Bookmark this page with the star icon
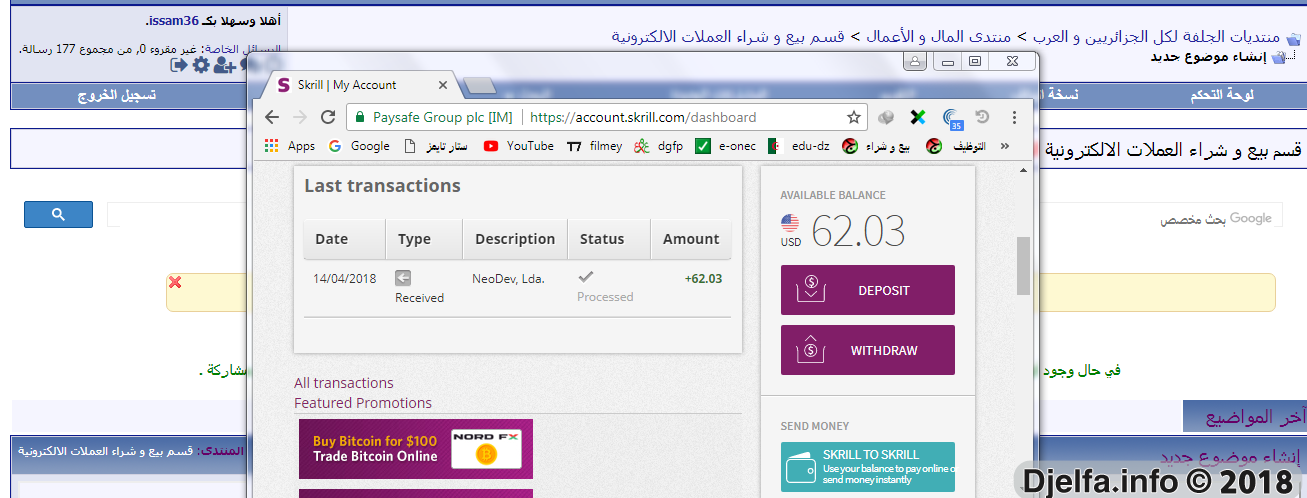Screen dimensions: 1307x498 854,117
